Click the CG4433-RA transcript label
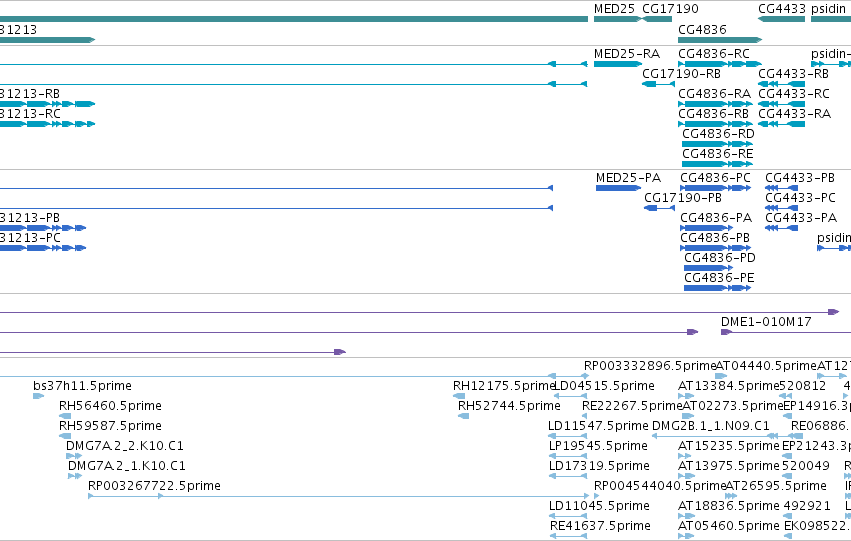Image resolution: width=851 pixels, height=541 pixels. coord(795,114)
